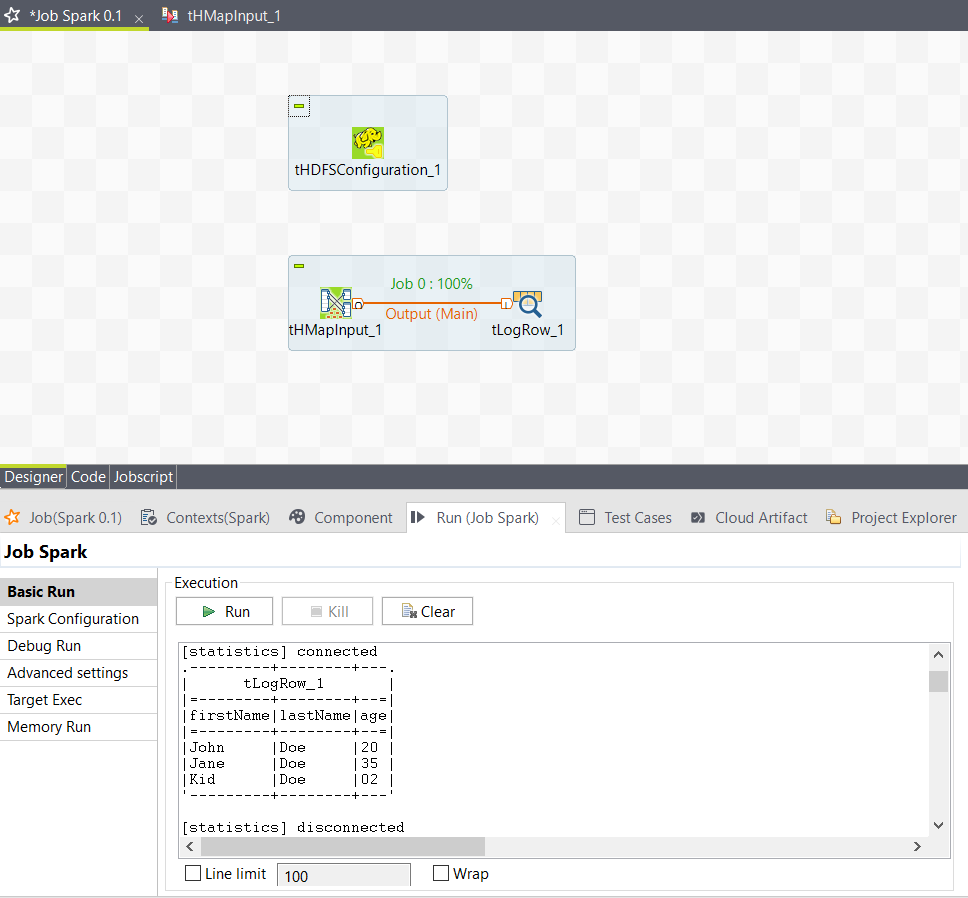Open the Designer view tab
Viewport: 968px width, 898px height.
[x=33, y=477]
